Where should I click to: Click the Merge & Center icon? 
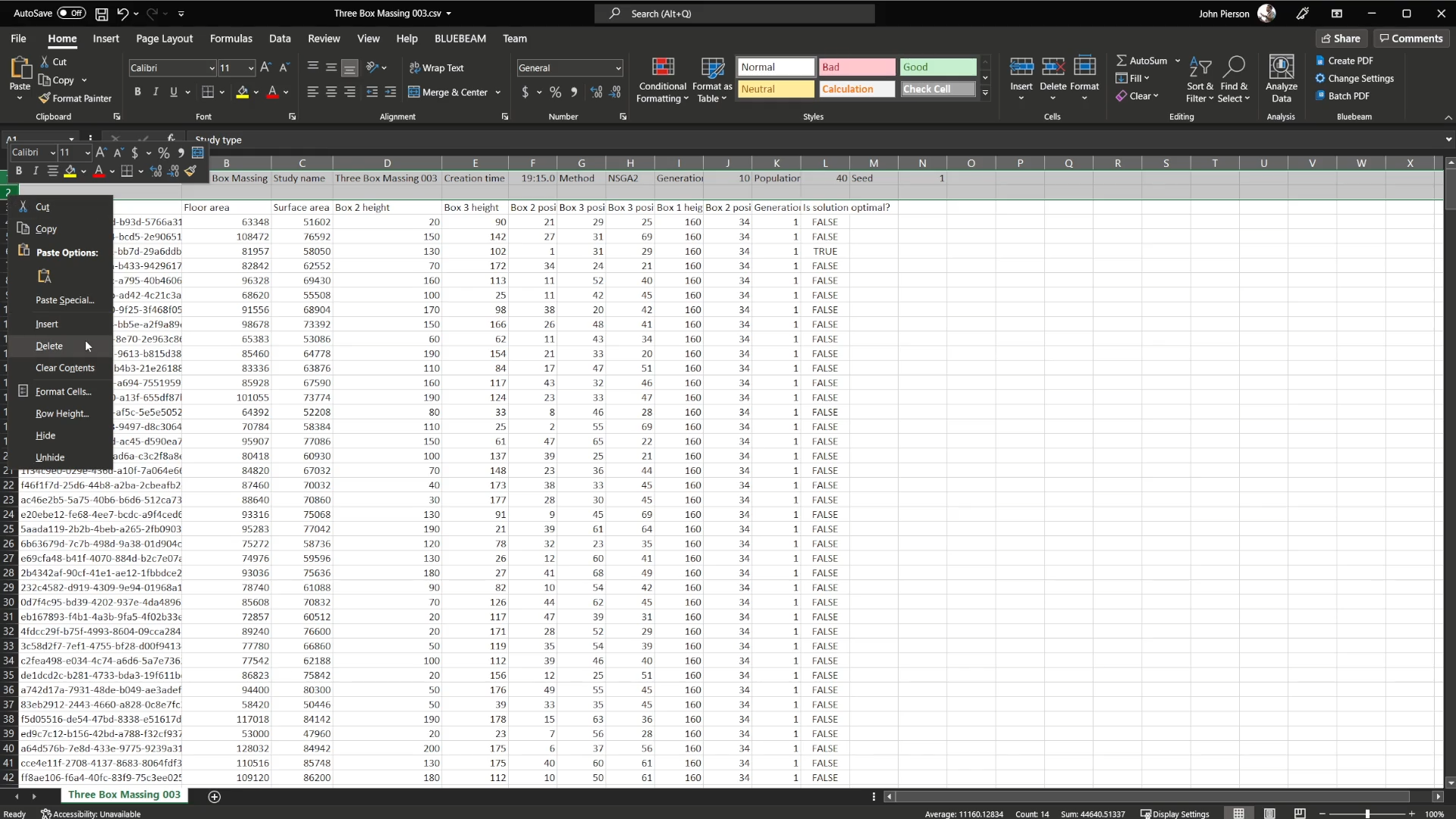coord(414,93)
